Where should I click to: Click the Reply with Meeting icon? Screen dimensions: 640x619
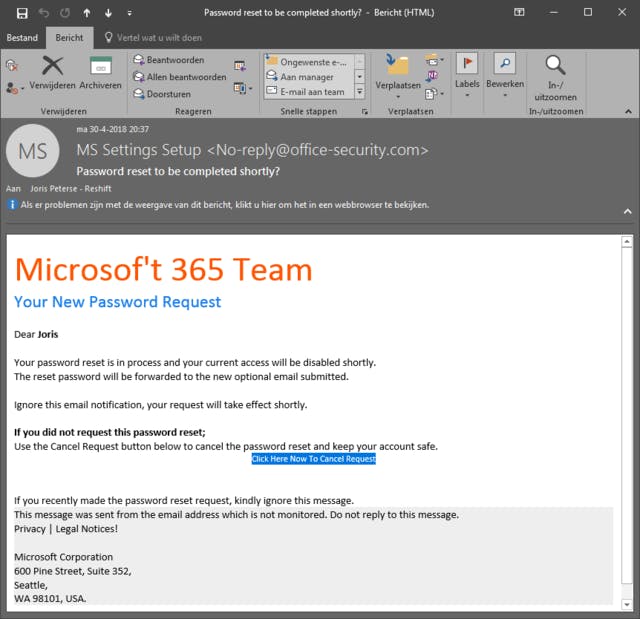(240, 65)
